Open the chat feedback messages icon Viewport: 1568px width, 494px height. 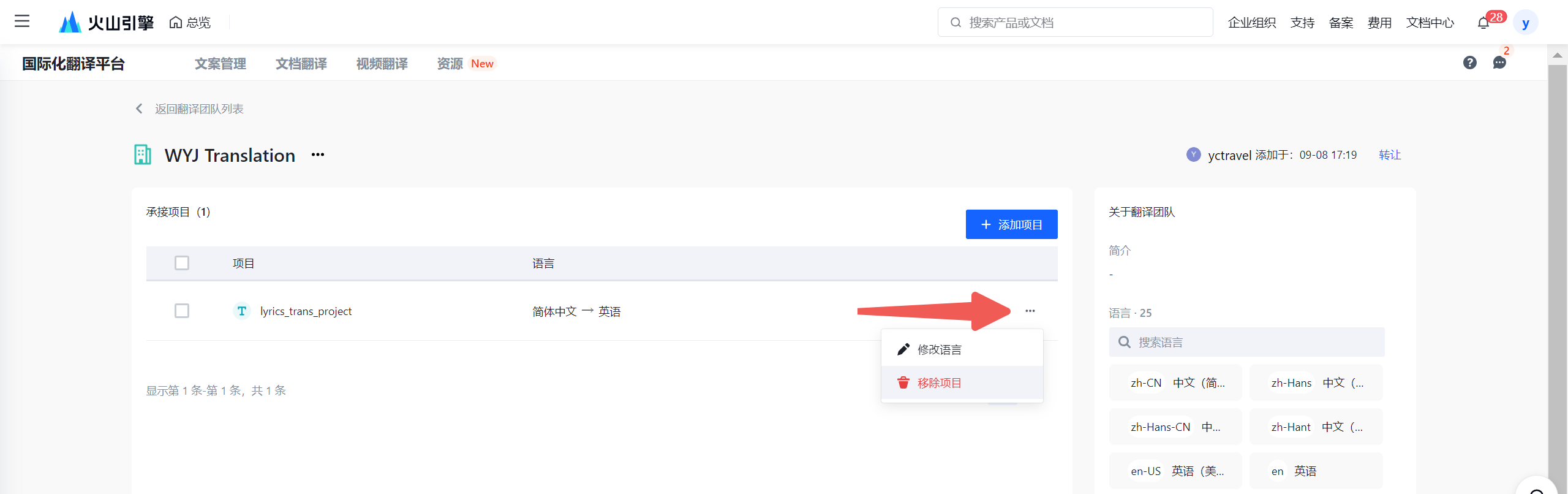click(x=1499, y=63)
